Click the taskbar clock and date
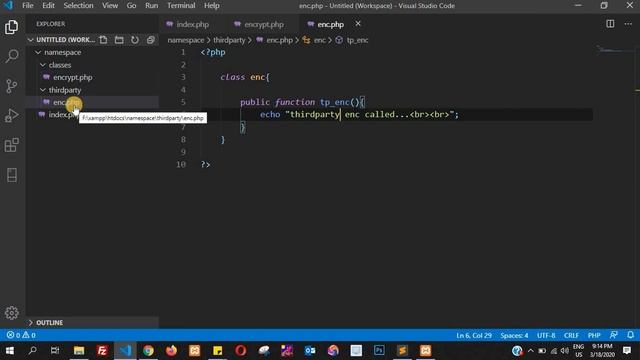 602,350
